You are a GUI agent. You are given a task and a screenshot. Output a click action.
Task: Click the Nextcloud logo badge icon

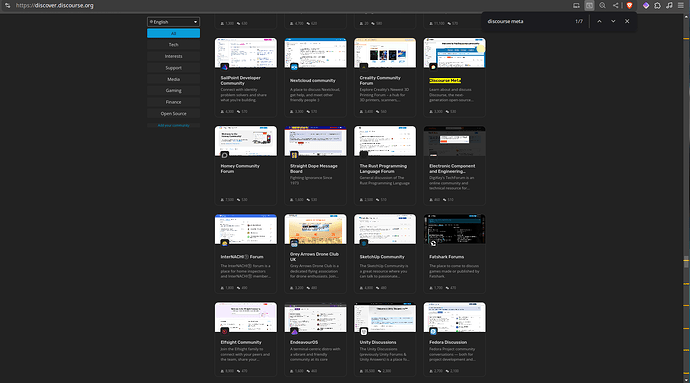[x=294, y=67]
